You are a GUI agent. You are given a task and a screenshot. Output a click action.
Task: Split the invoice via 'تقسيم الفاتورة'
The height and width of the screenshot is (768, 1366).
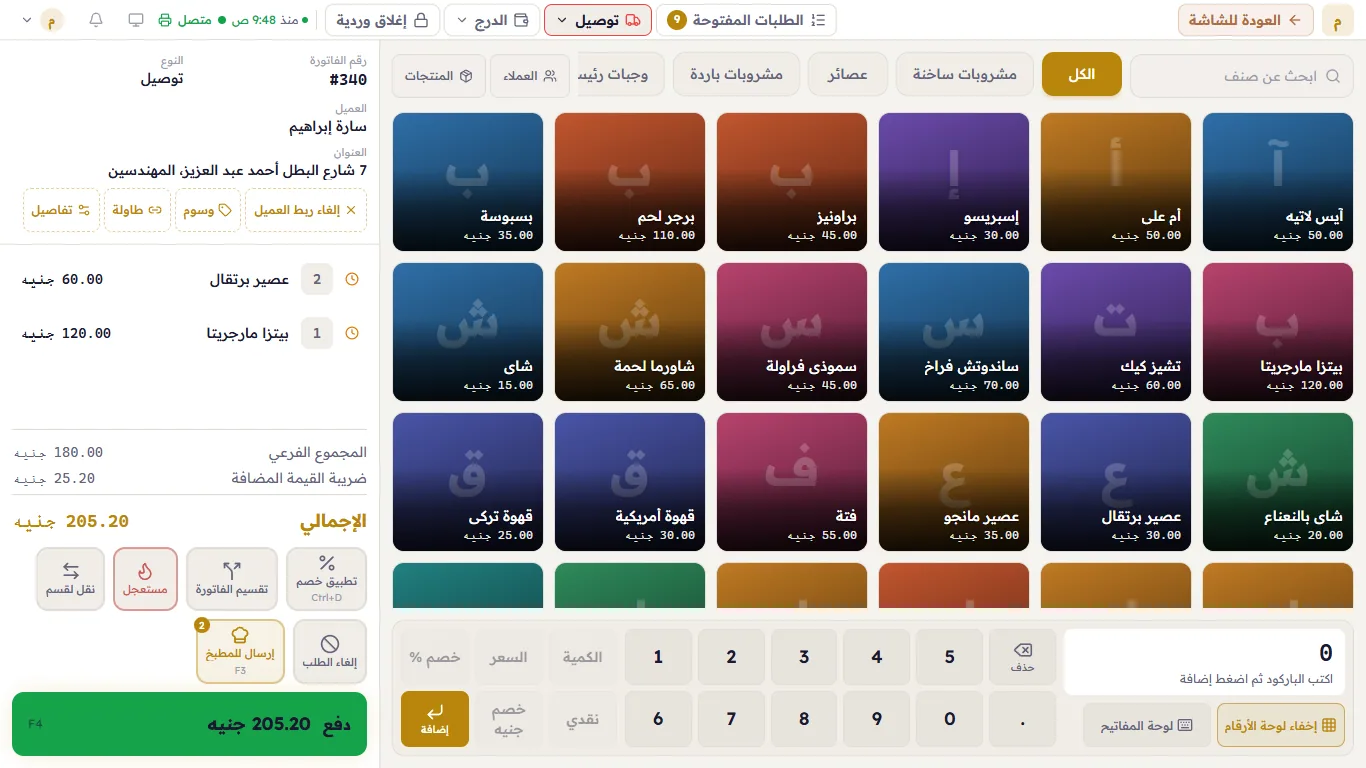(x=232, y=579)
